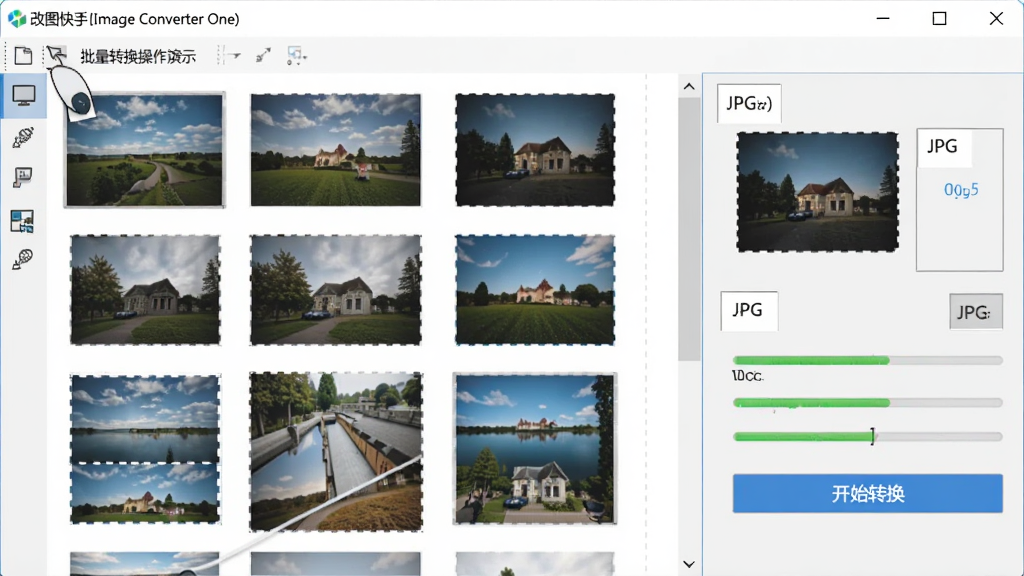Select first cloudy stone house thumbnail
Screen dimensions: 1024x576
pos(145,290)
